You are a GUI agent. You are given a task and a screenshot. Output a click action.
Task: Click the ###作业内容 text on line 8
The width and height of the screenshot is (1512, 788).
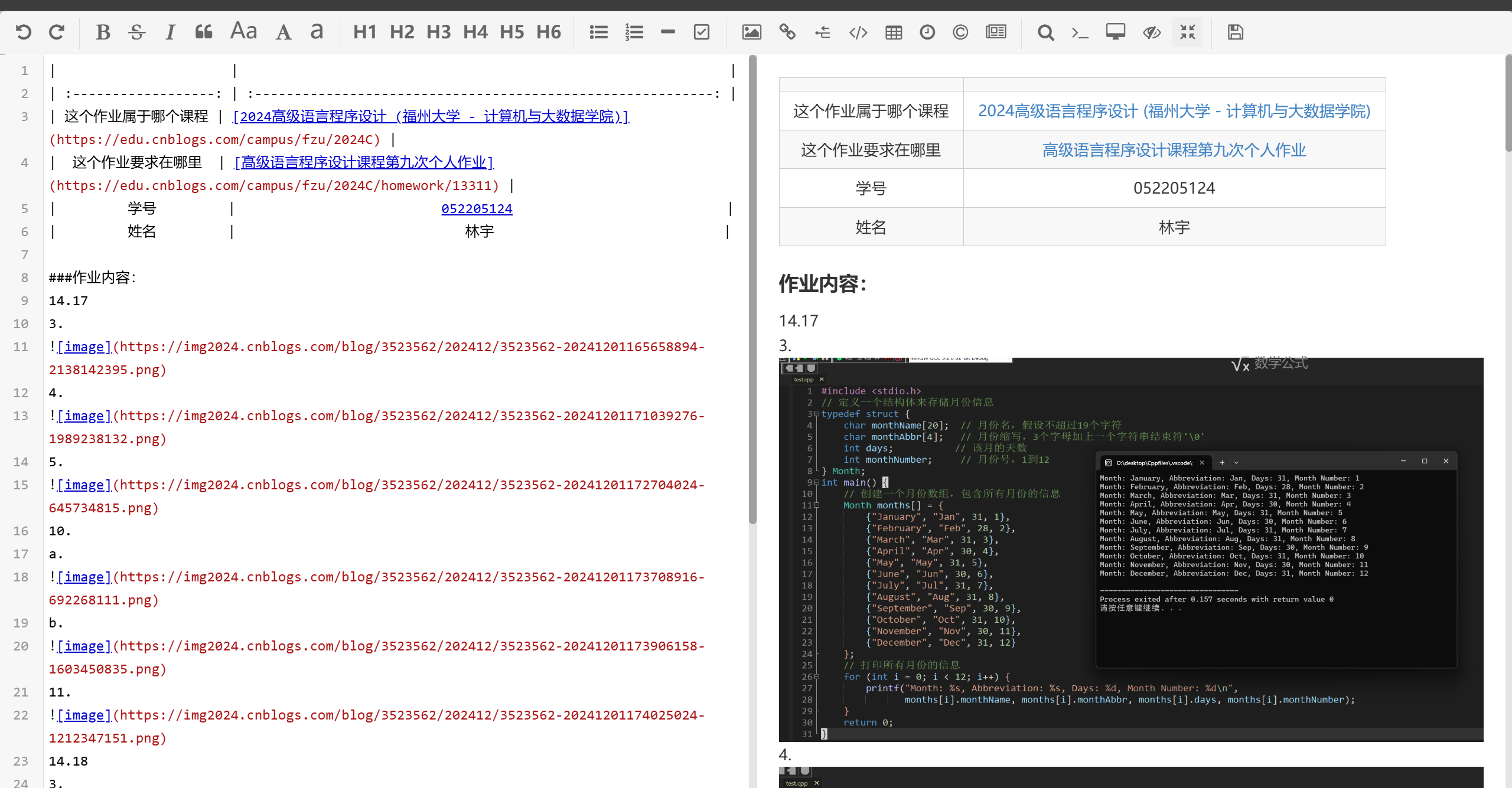point(92,277)
